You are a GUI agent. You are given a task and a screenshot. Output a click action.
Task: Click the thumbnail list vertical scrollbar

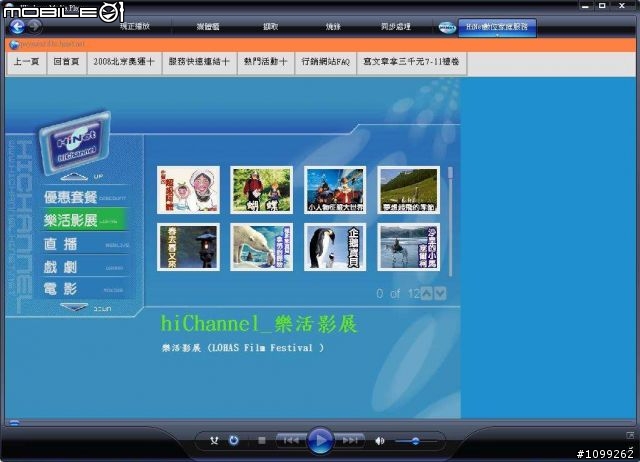450,221
